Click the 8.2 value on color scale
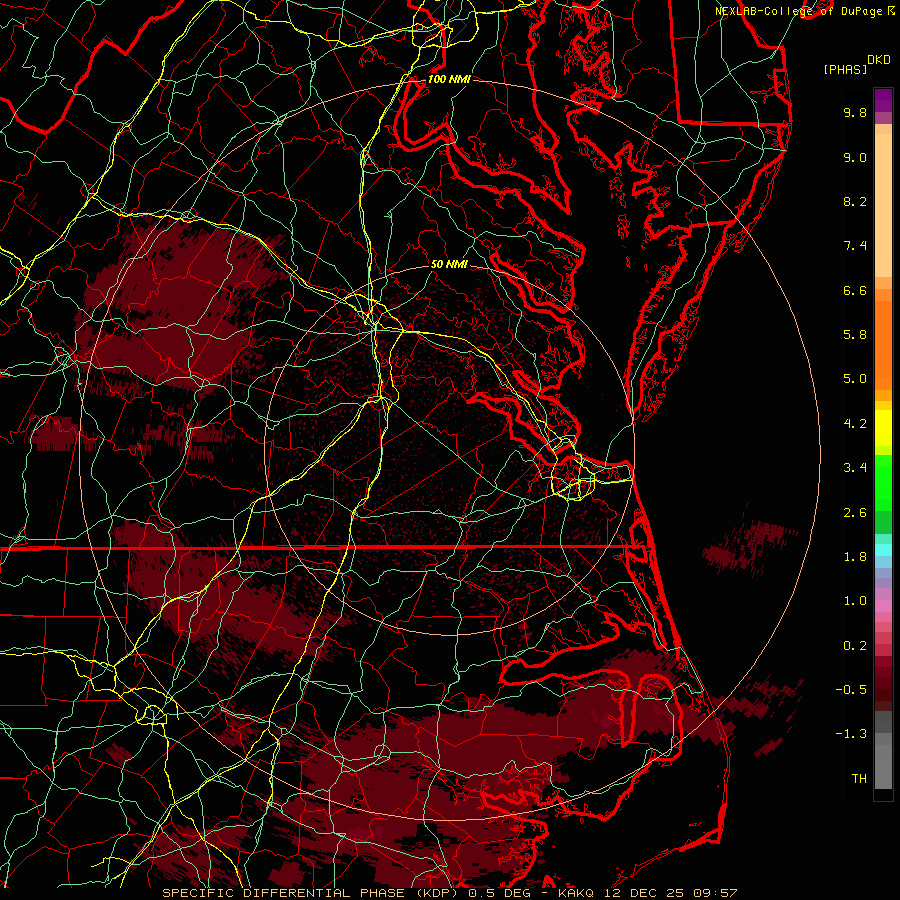Image resolution: width=900 pixels, height=900 pixels. point(855,201)
